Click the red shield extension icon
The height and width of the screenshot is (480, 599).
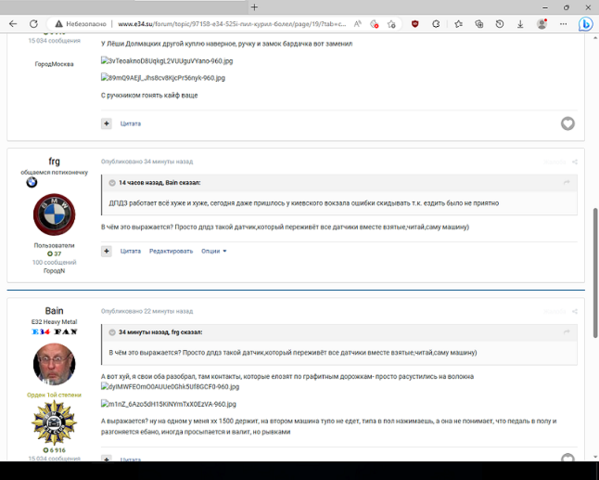click(415, 24)
